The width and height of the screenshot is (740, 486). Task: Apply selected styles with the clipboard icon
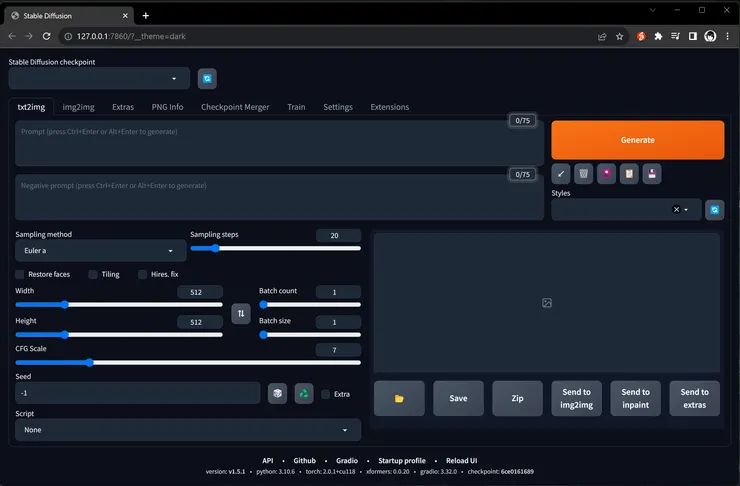click(x=629, y=174)
